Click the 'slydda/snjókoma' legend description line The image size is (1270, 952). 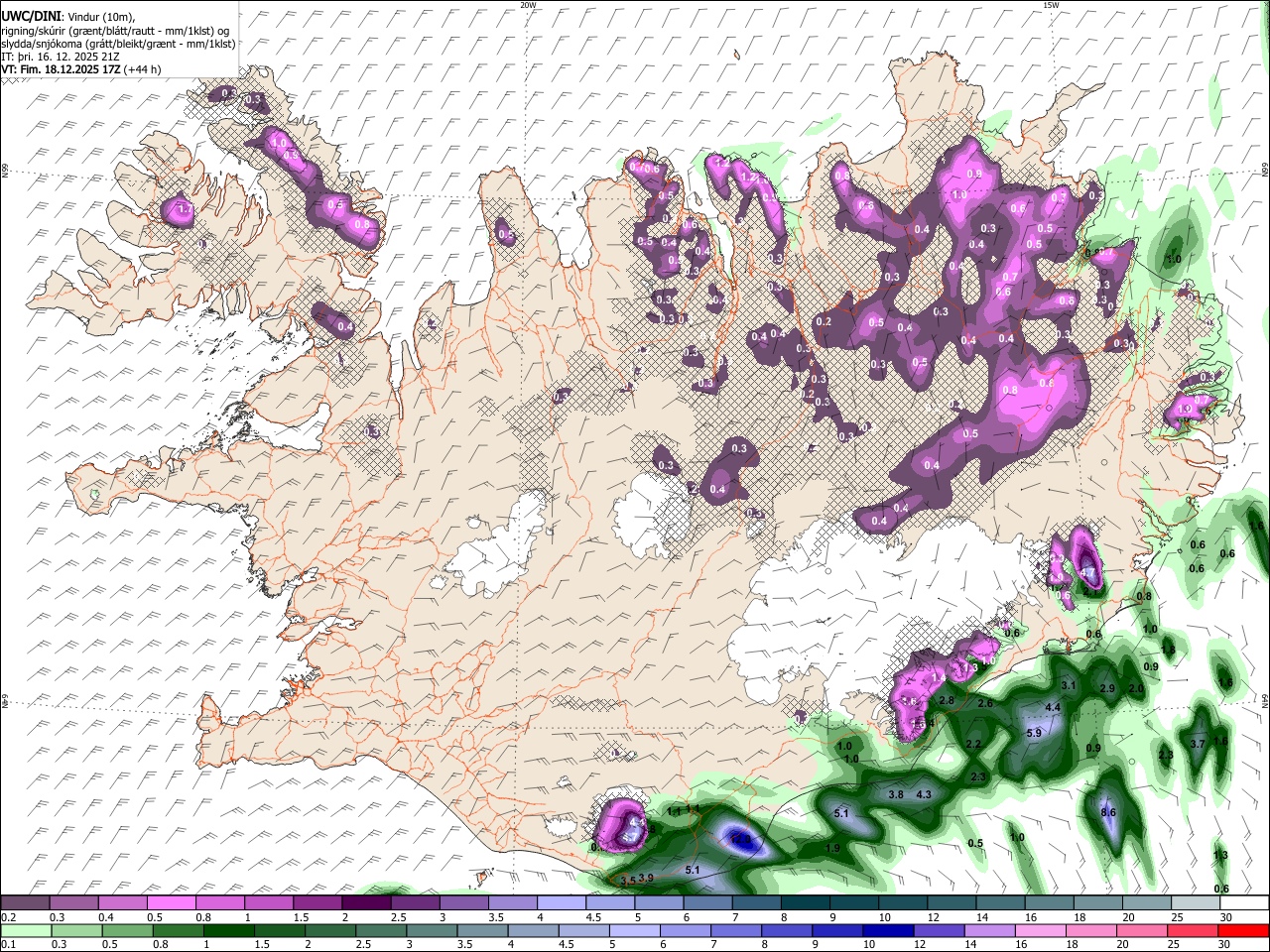[x=119, y=44]
